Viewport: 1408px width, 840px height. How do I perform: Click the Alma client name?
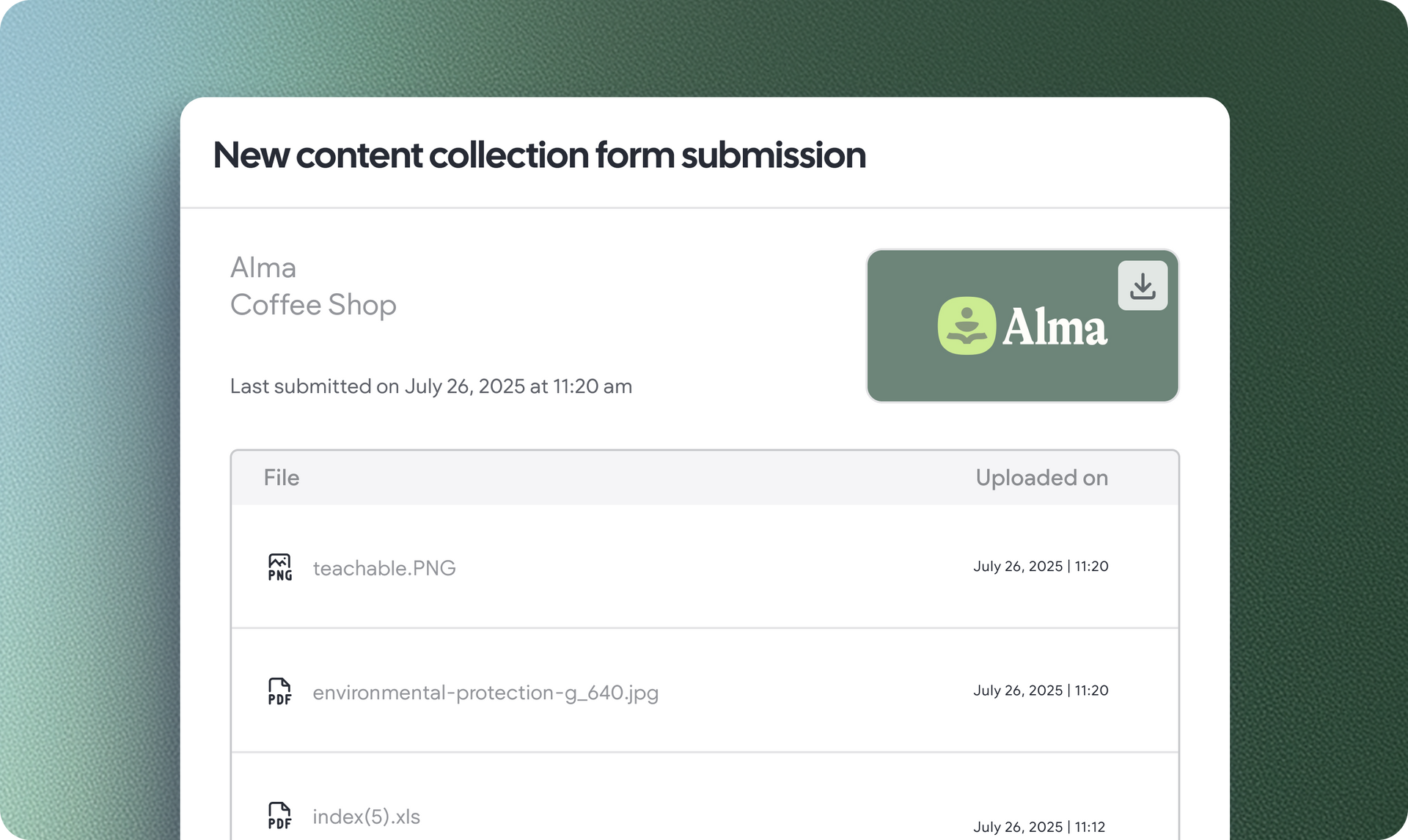coord(263,268)
